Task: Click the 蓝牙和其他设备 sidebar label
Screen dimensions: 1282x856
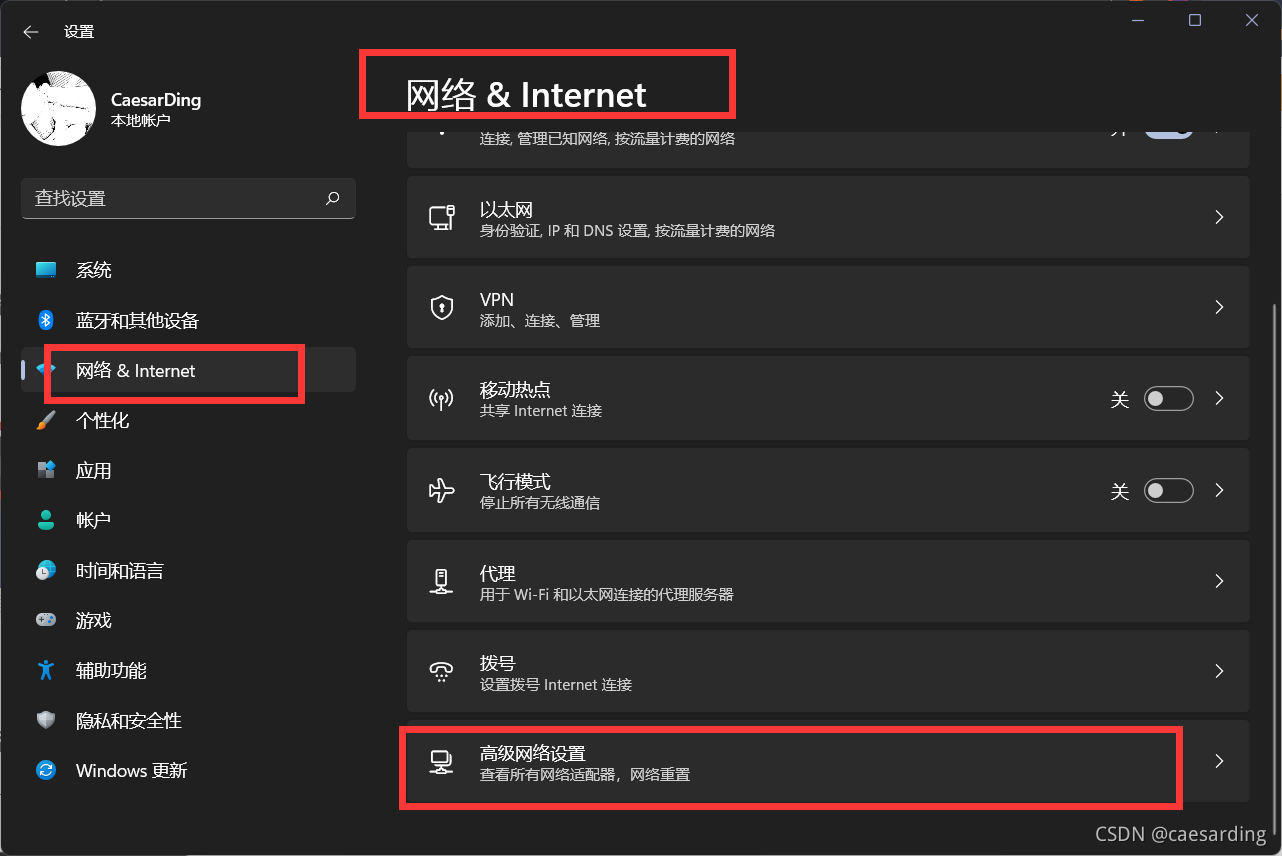Action: coord(138,320)
